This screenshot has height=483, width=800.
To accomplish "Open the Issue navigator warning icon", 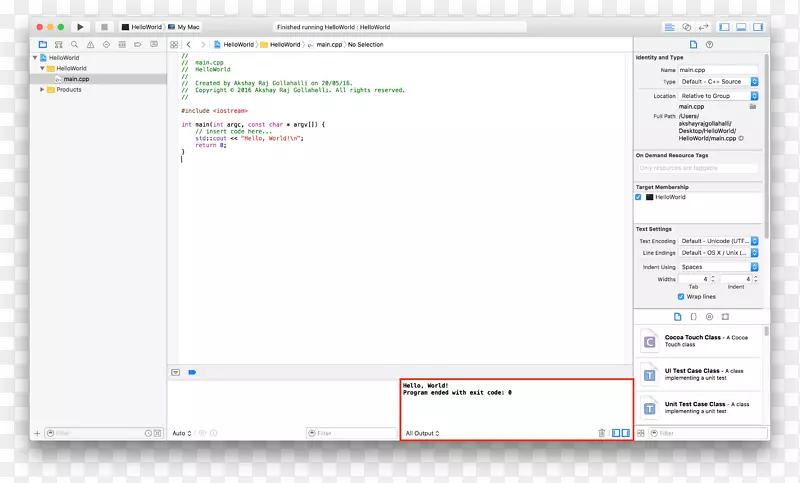I will pyautogui.click(x=90, y=45).
